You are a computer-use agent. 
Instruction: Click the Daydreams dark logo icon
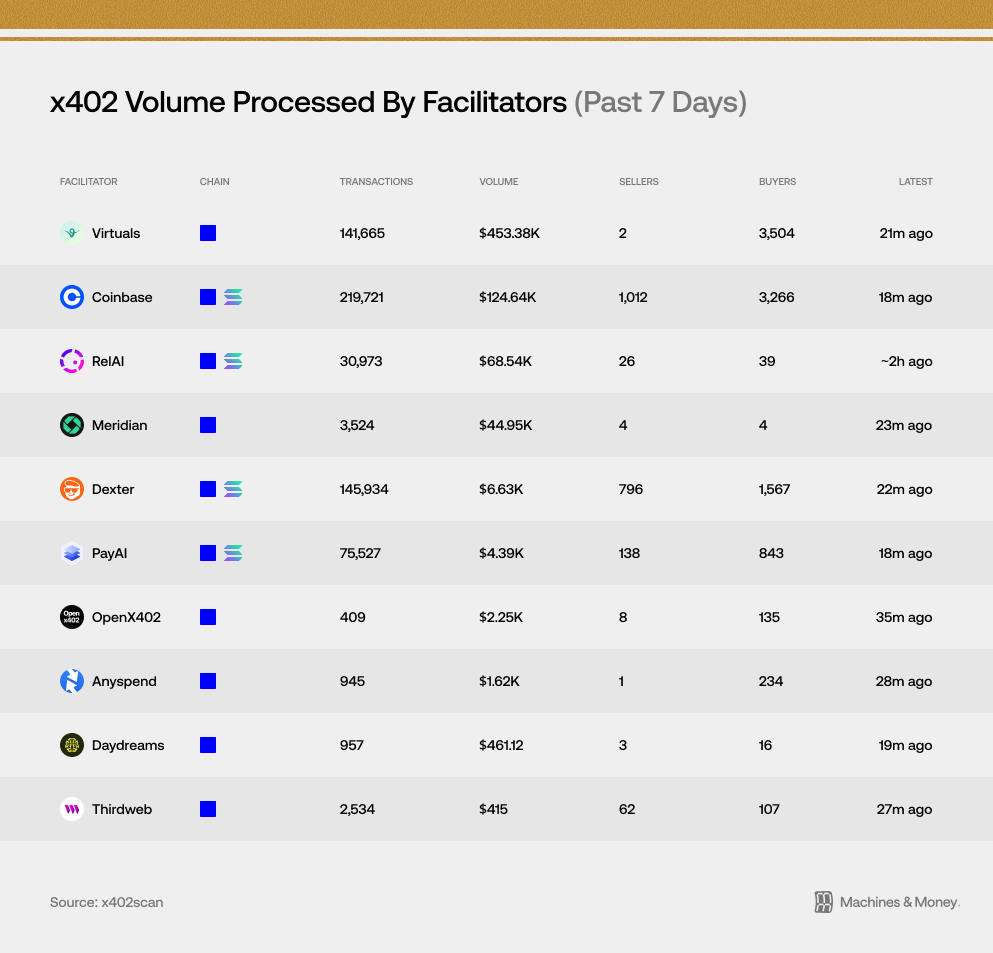[72, 745]
